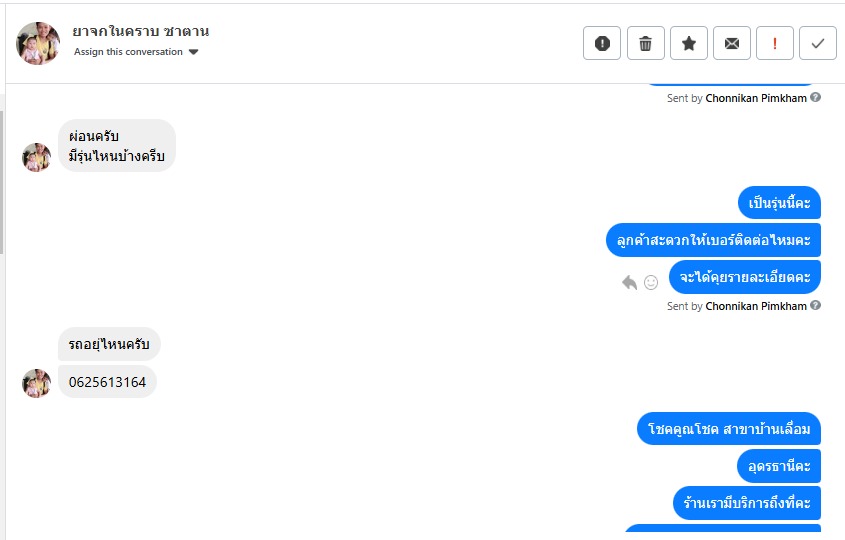Click the 'อุดรธานีคะ' blue message bubble
The height and width of the screenshot is (540, 845).
pyautogui.click(x=779, y=466)
